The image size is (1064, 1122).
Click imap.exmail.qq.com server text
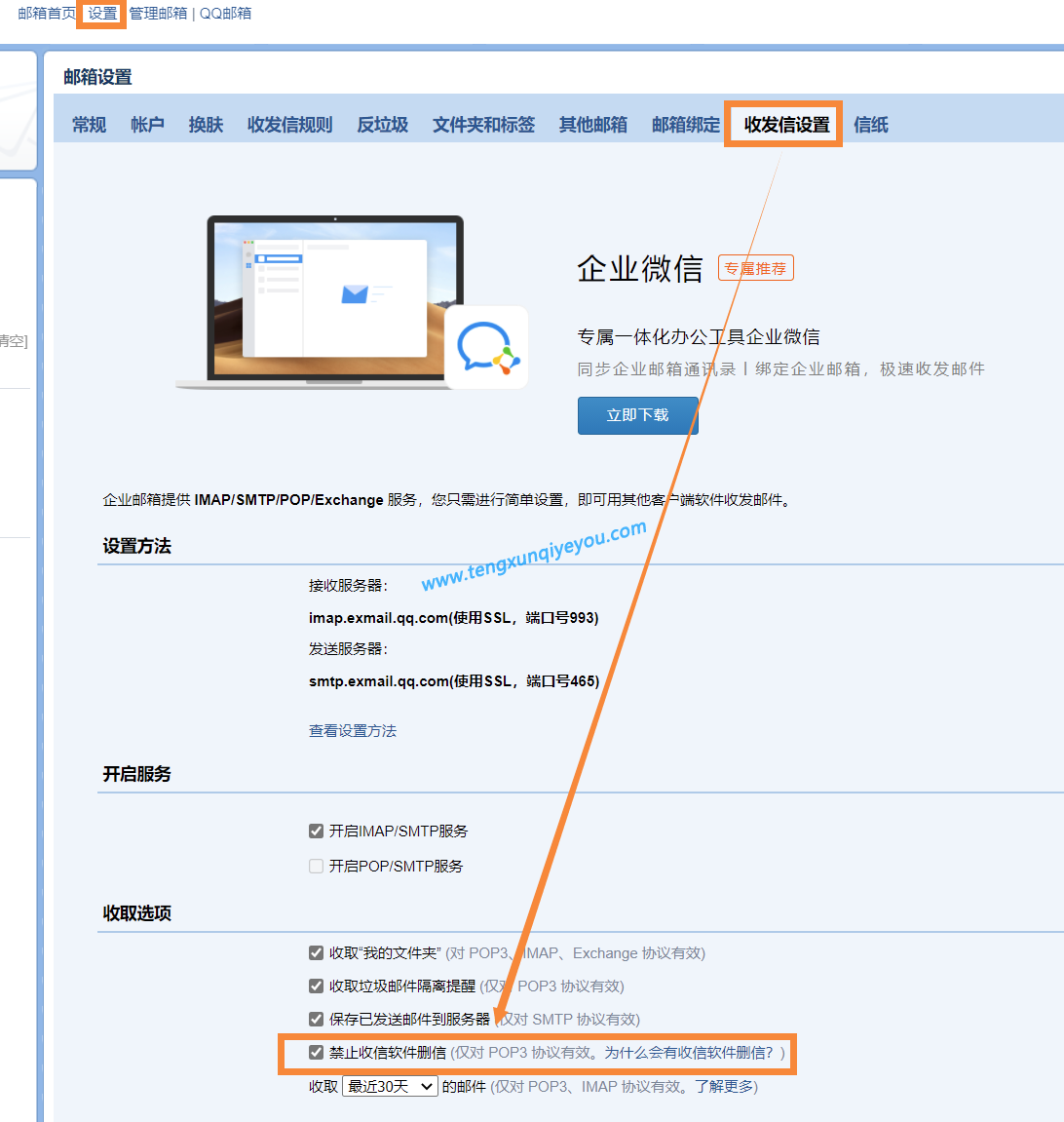pyautogui.click(x=453, y=617)
